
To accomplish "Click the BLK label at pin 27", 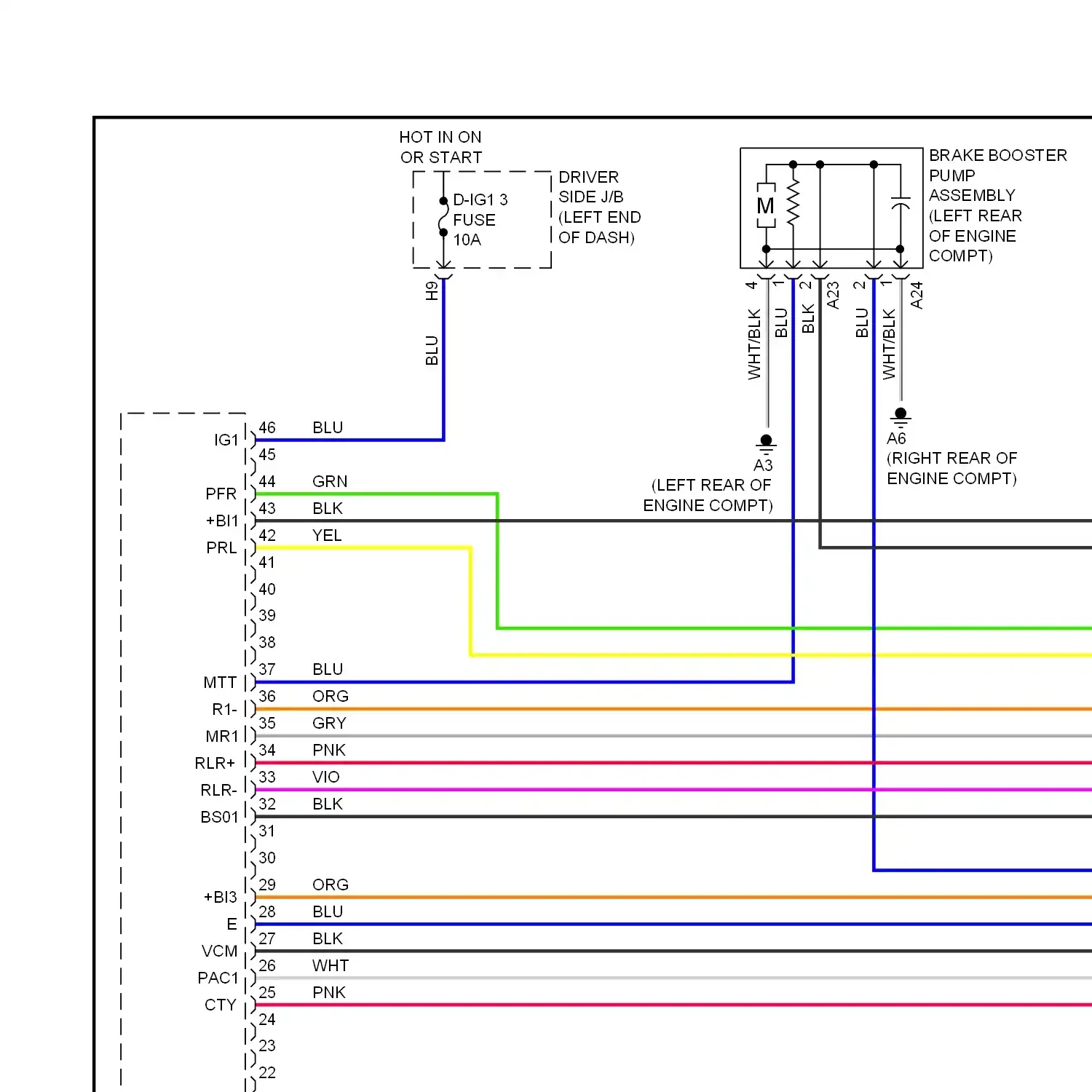I will pyautogui.click(x=328, y=938).
